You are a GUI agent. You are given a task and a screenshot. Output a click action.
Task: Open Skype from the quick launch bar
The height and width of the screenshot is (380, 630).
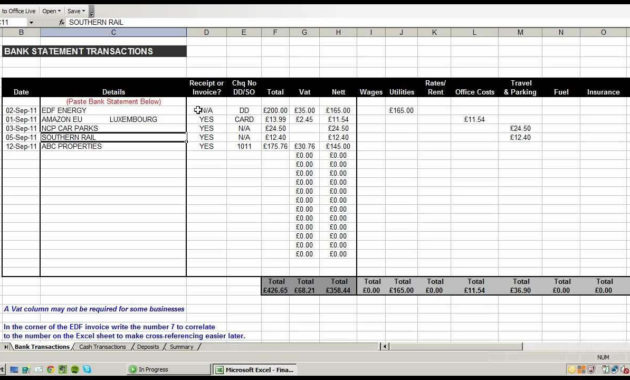87,369
